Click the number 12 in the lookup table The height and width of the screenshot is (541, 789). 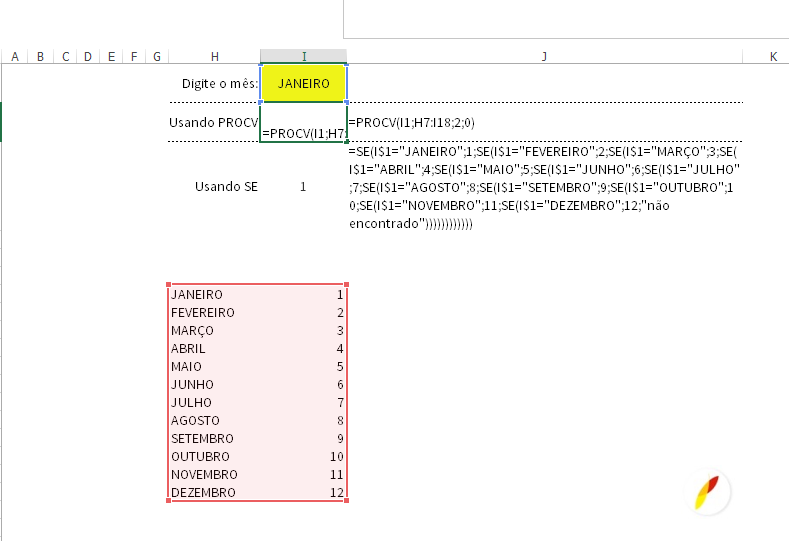click(336, 493)
